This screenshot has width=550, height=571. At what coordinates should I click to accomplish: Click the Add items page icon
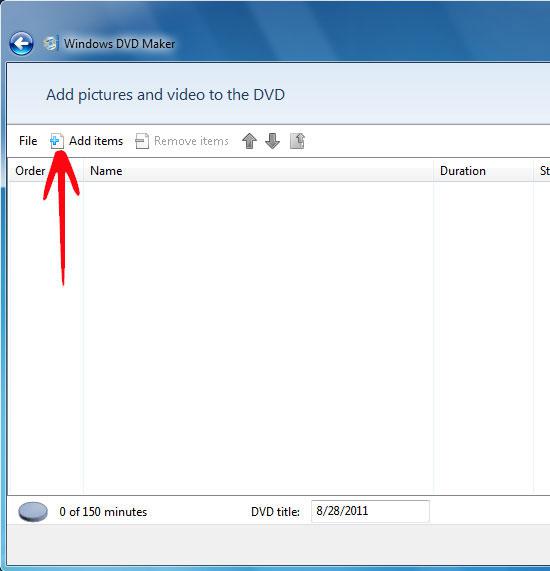pyautogui.click(x=57, y=141)
